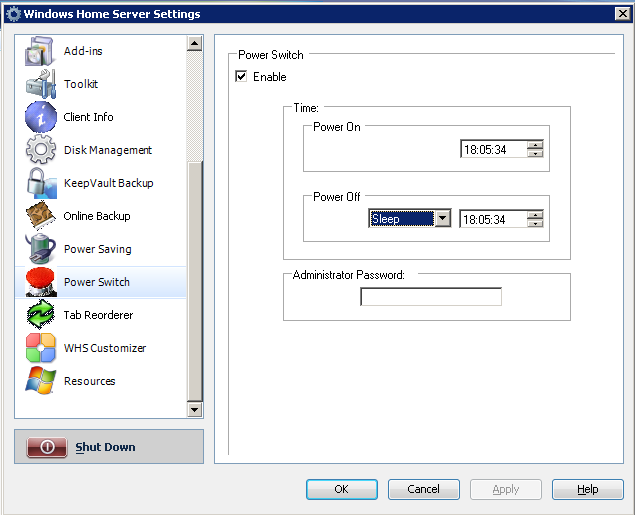635x515 pixels.
Task: Open the Help button
Action: pyautogui.click(x=588, y=489)
